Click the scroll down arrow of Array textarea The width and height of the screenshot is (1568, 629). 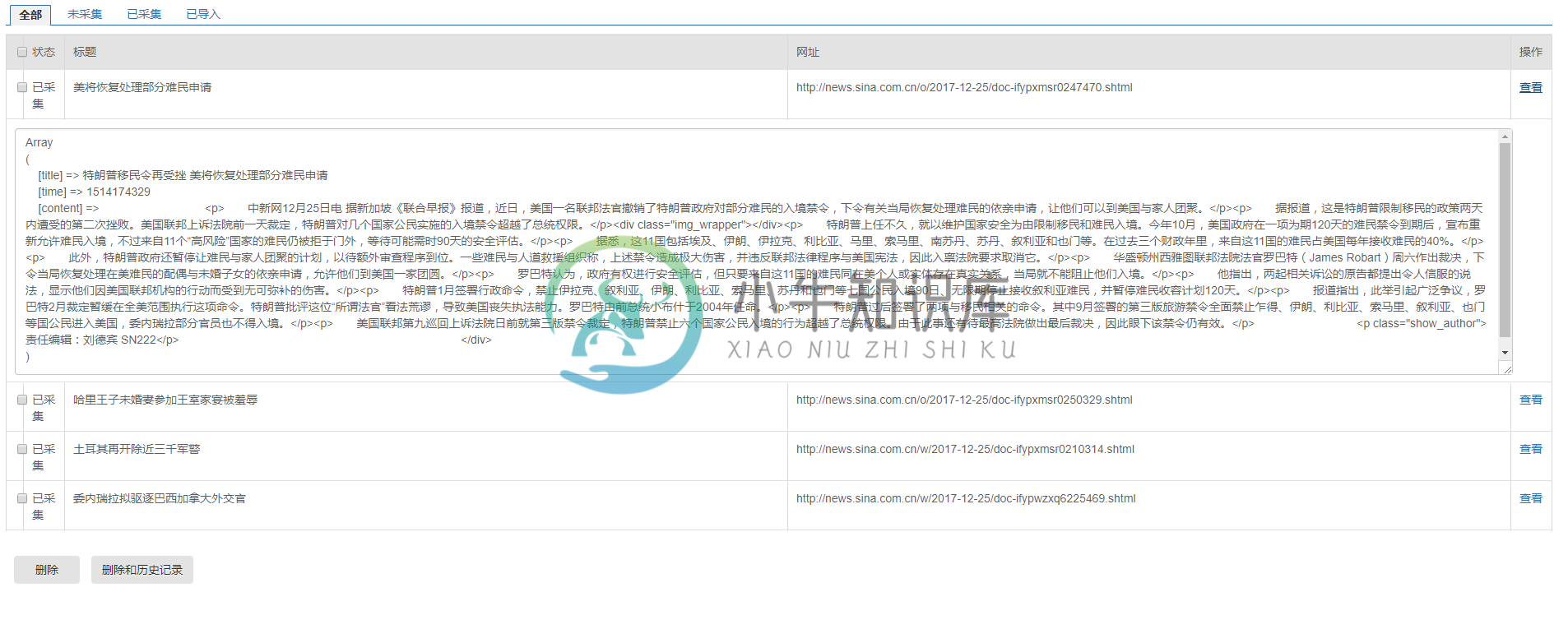(1505, 353)
